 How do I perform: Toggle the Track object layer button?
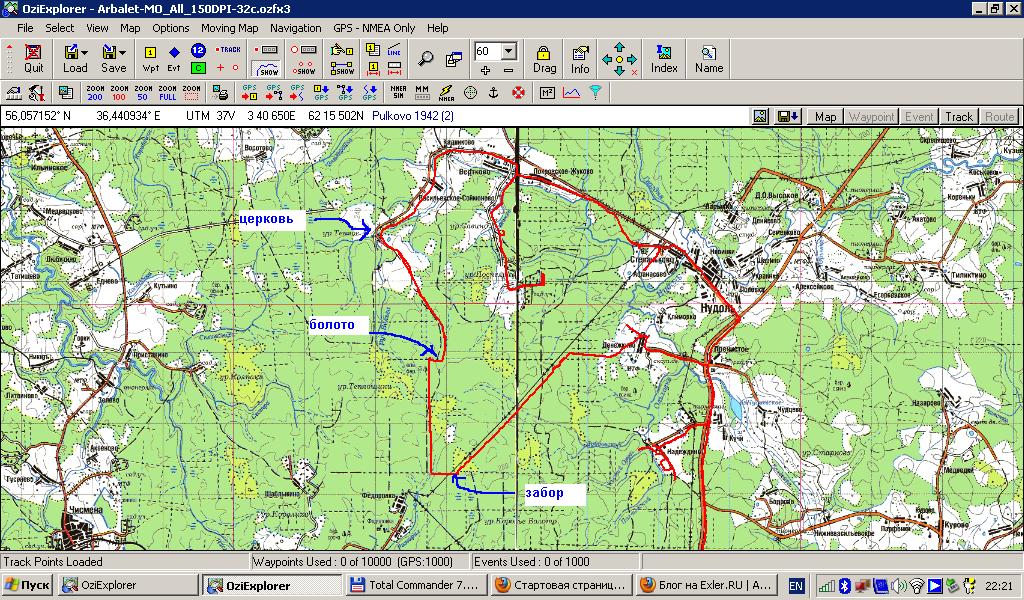[x=959, y=117]
